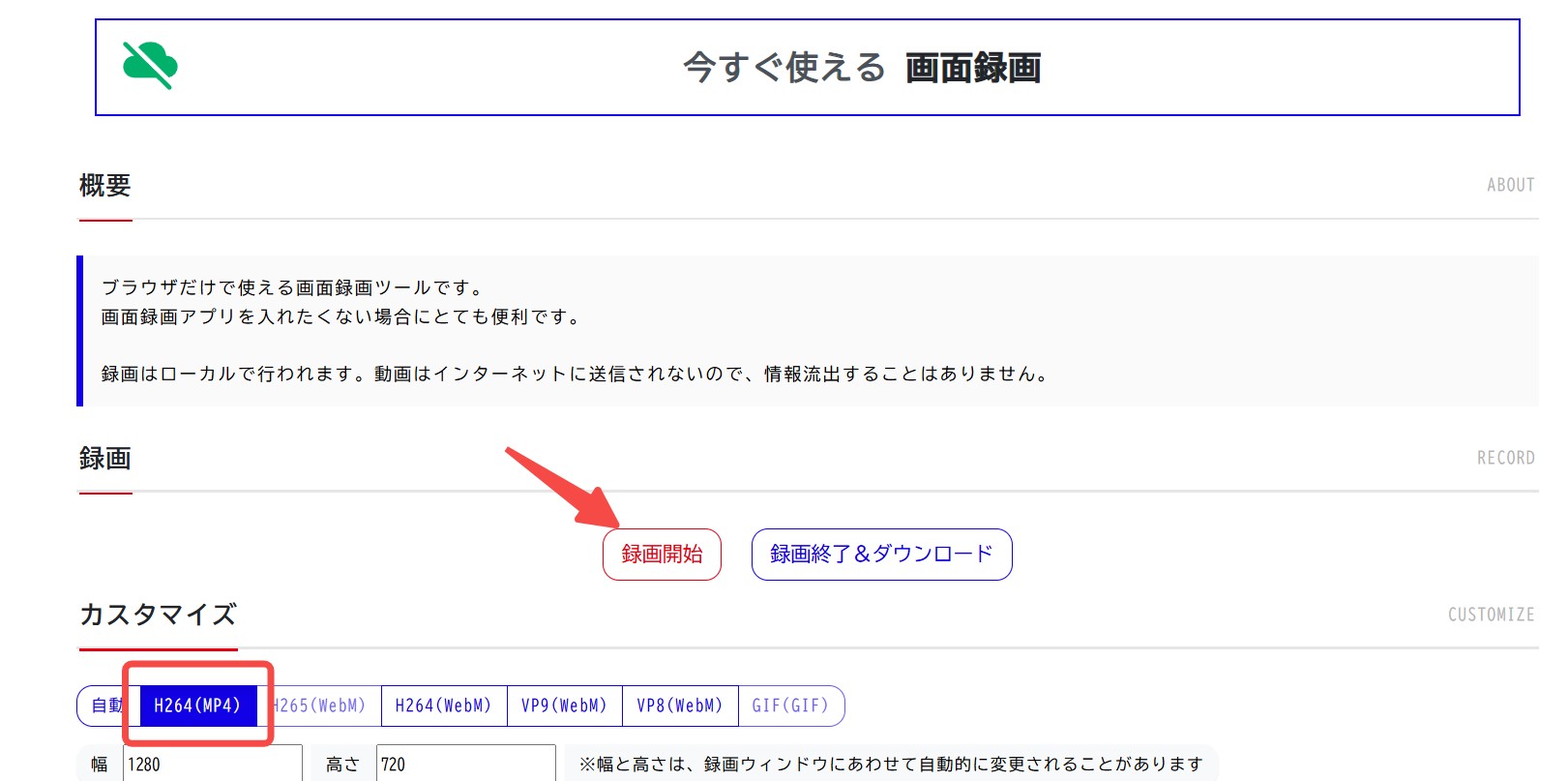
Task: Focus the 高さ height field showing 720
Action: click(x=465, y=764)
